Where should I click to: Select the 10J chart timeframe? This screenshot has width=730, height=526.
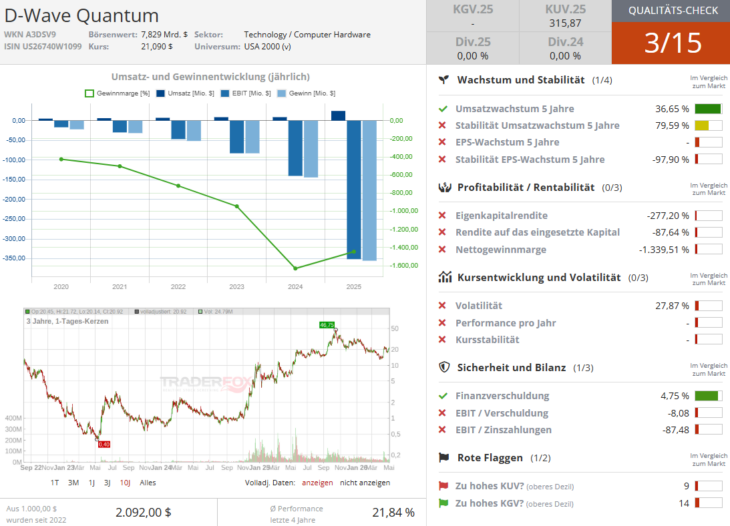tap(125, 483)
